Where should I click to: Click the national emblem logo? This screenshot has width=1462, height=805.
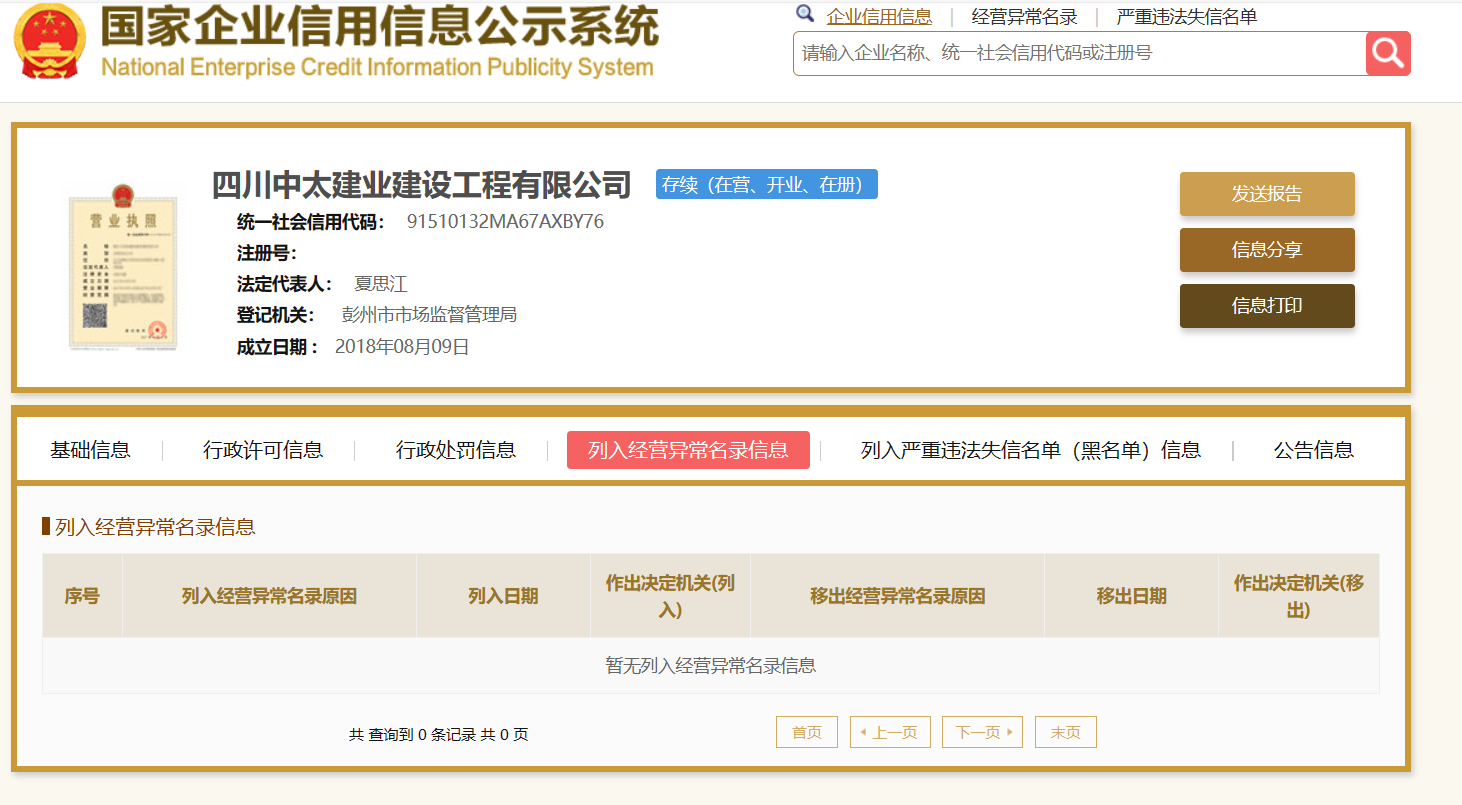pyautogui.click(x=50, y=42)
